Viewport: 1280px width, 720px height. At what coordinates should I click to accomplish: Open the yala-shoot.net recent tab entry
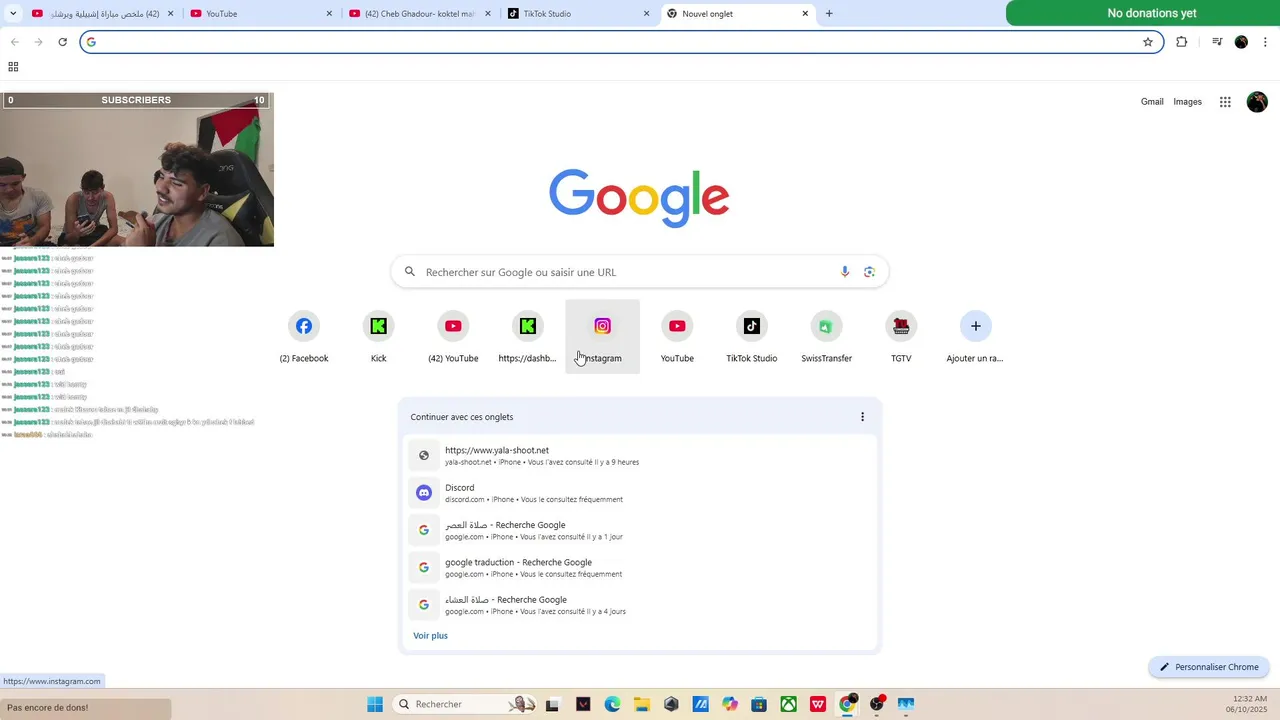640,456
